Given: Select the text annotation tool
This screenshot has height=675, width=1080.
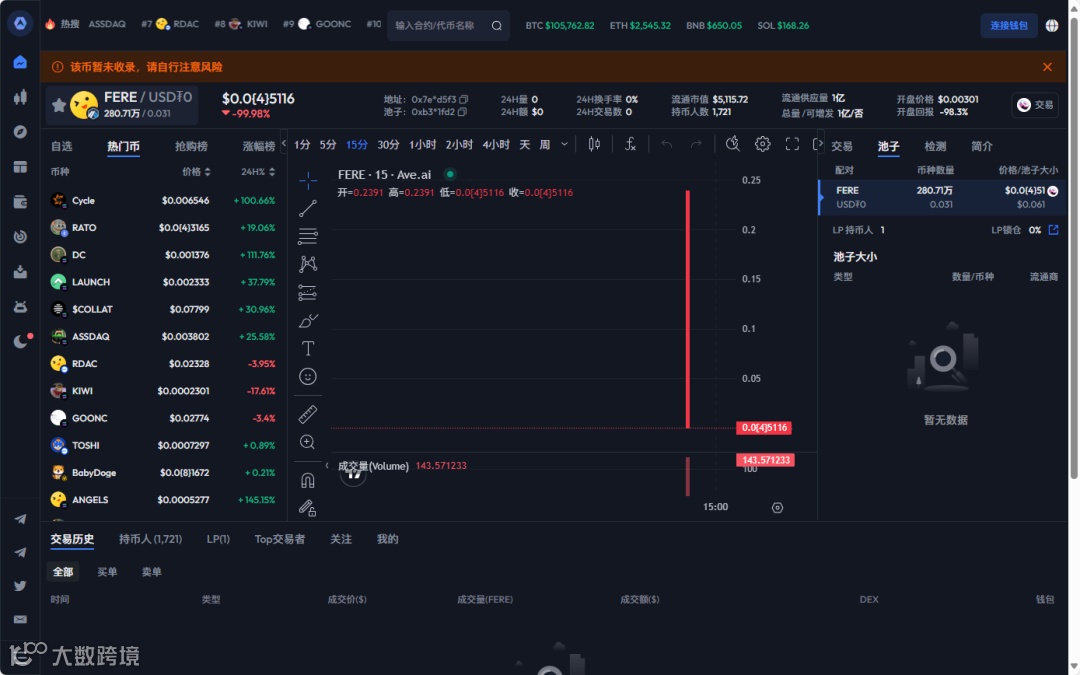Looking at the screenshot, I should (x=308, y=349).
